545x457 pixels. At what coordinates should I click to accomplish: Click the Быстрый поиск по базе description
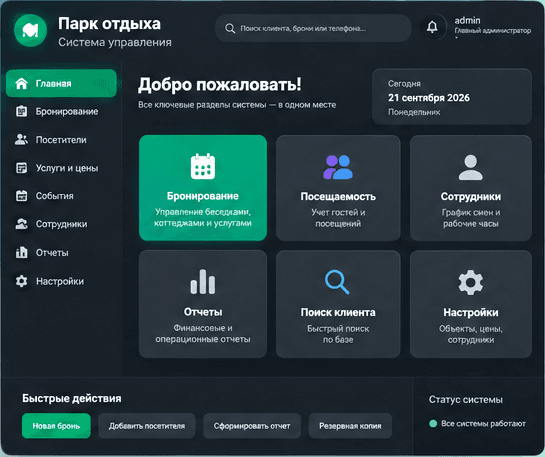pos(338,334)
